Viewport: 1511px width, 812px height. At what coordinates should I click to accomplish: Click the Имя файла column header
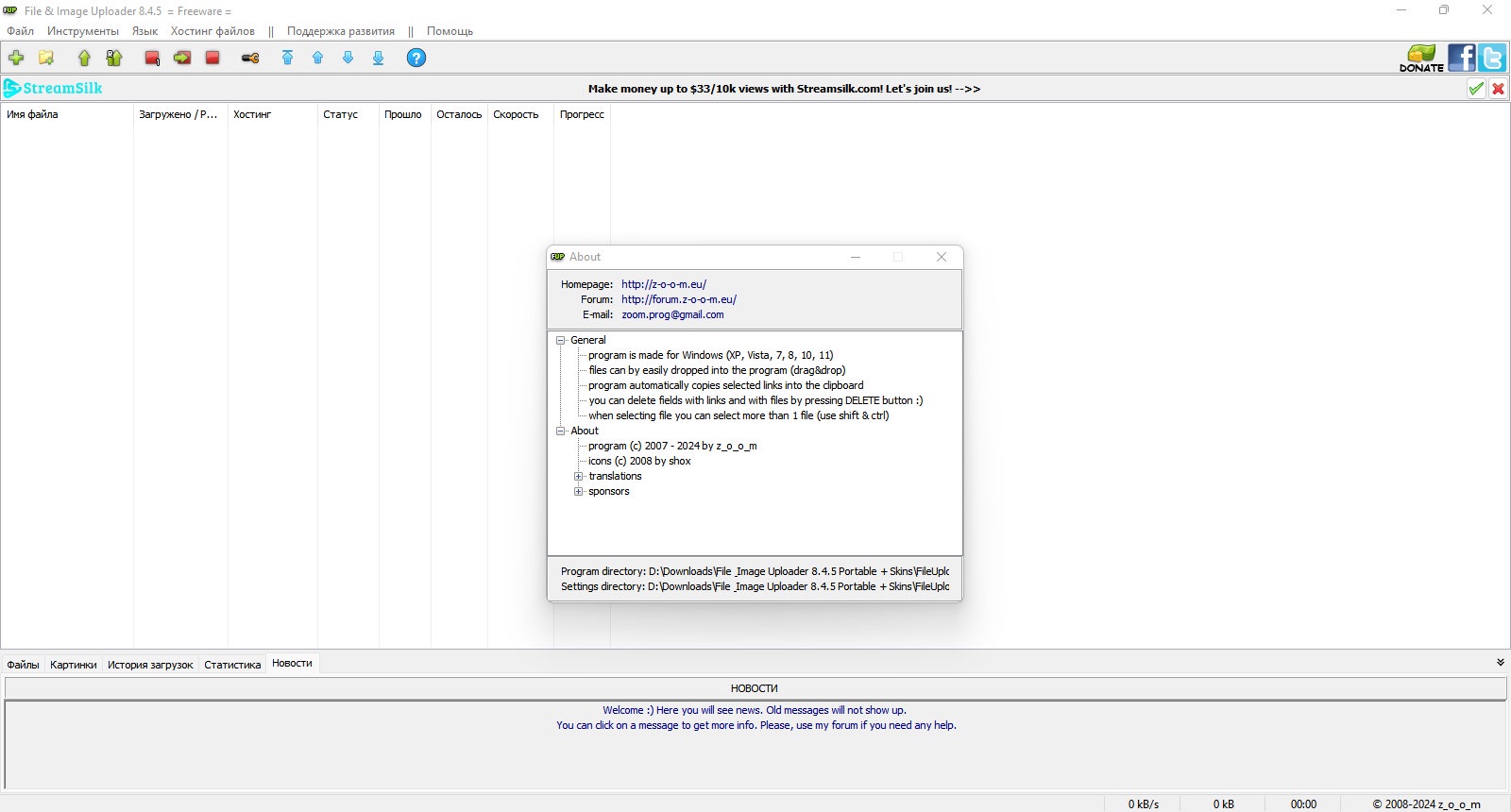click(33, 114)
